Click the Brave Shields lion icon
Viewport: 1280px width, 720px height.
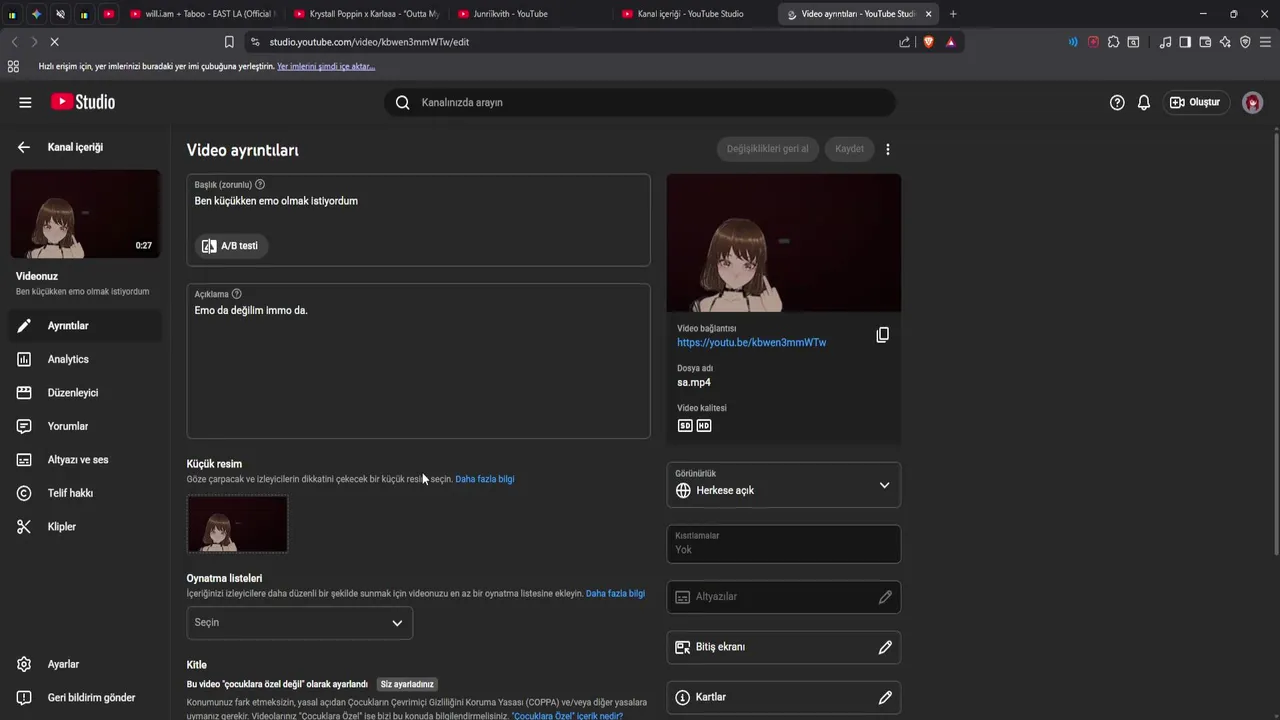tap(928, 42)
